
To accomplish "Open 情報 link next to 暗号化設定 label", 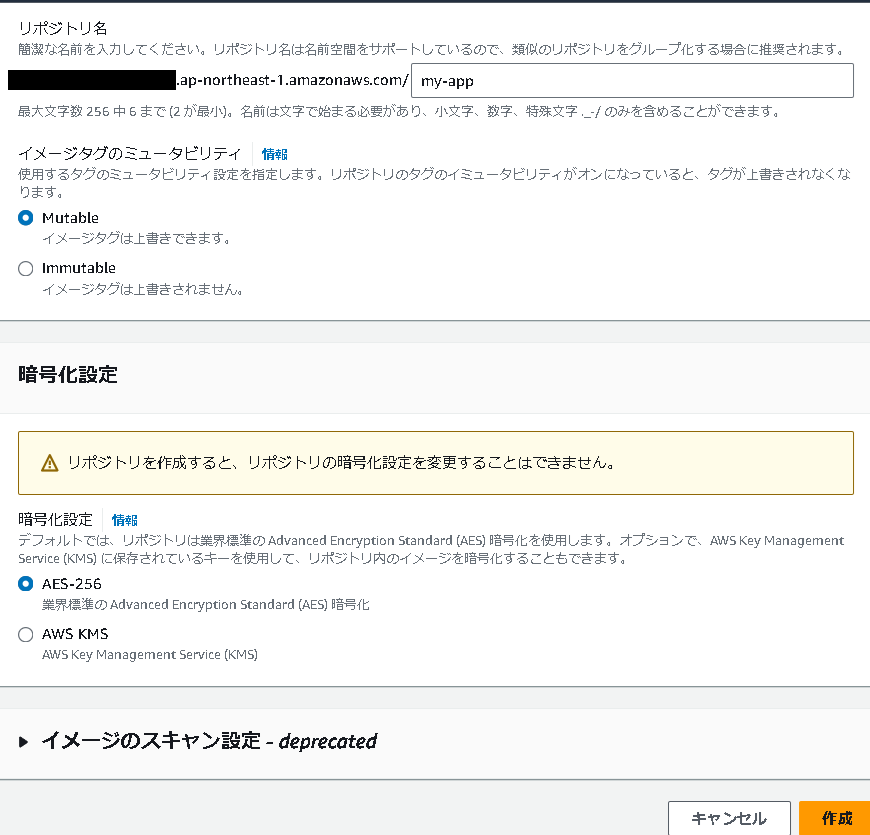I will tap(124, 520).
